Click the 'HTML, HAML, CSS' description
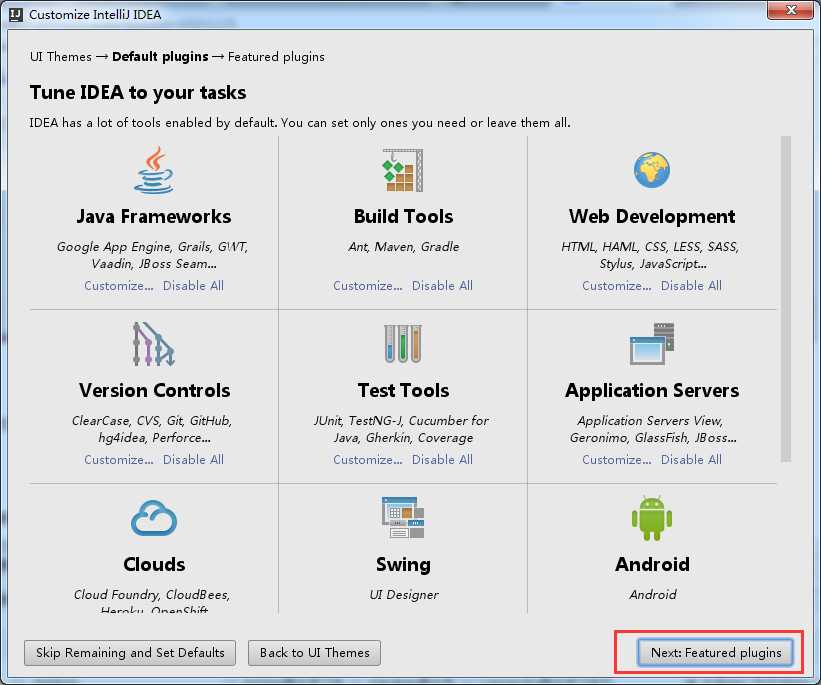 click(650, 255)
